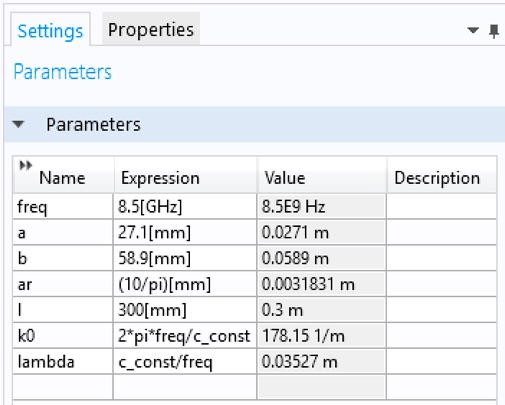This screenshot has height=405, width=505.
Task: Click the lambda name cell
Action: [63, 362]
